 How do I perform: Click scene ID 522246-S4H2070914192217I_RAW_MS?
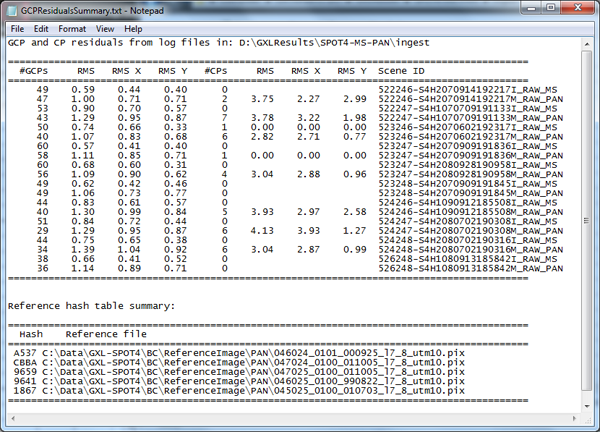click(468, 90)
